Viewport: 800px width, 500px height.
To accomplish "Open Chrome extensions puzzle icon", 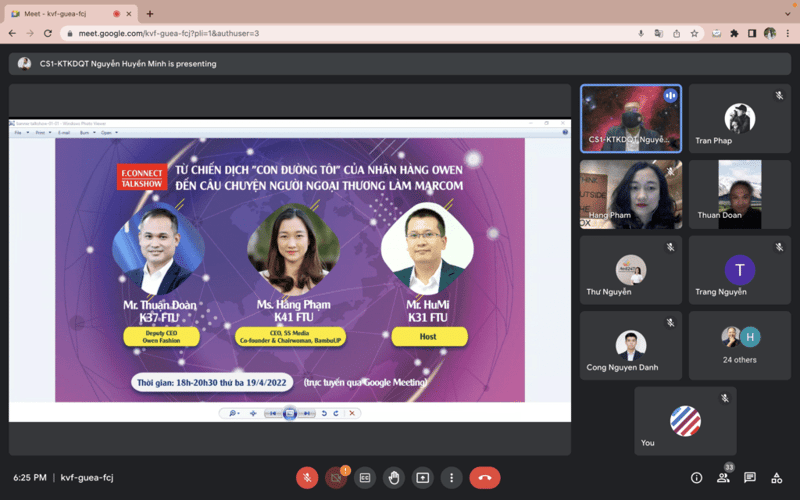I will point(734,33).
